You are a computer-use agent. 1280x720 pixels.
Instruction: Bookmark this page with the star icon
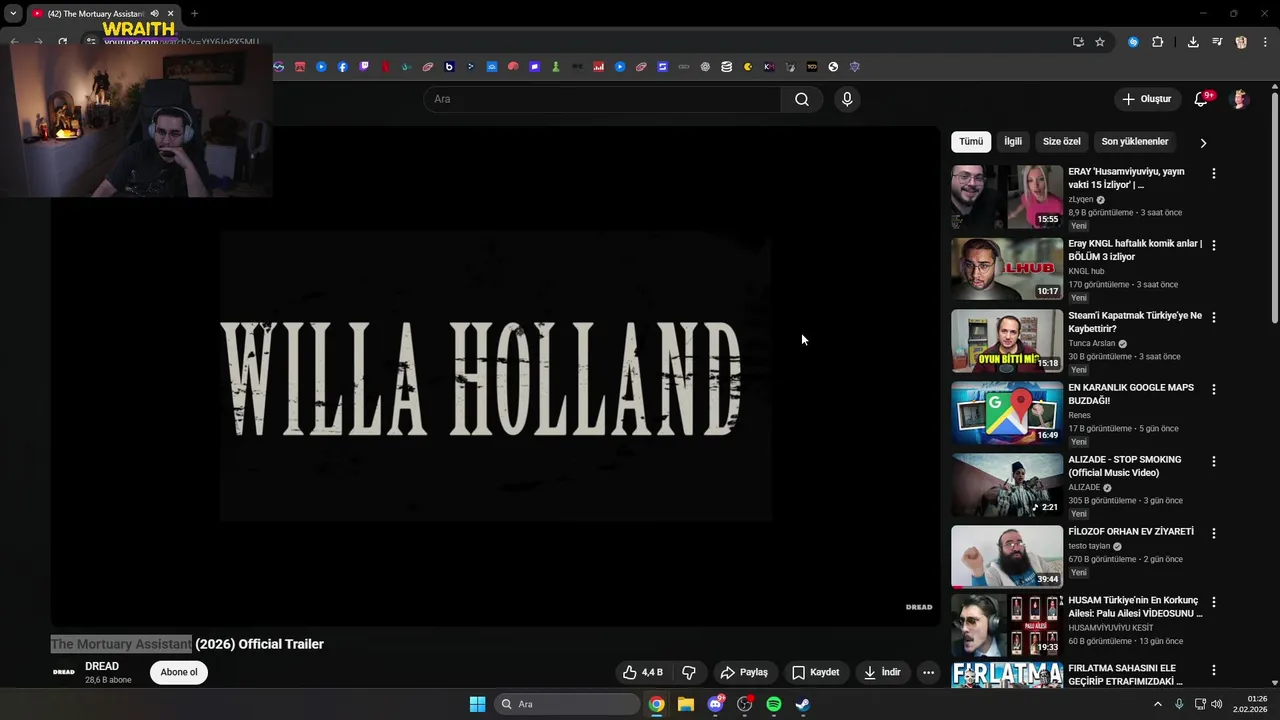point(1100,42)
